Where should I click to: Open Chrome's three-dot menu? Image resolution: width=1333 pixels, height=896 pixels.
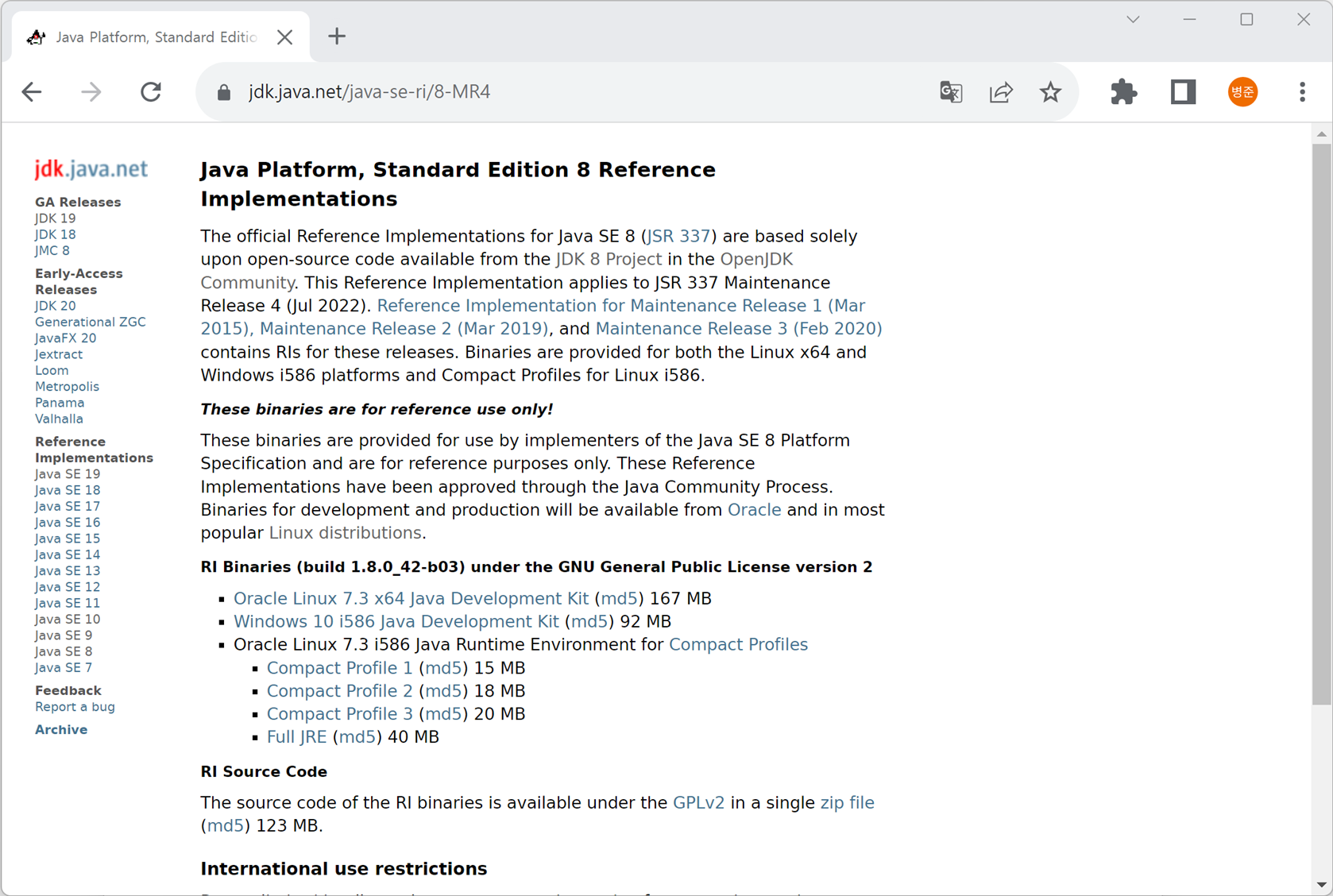click(x=1302, y=92)
